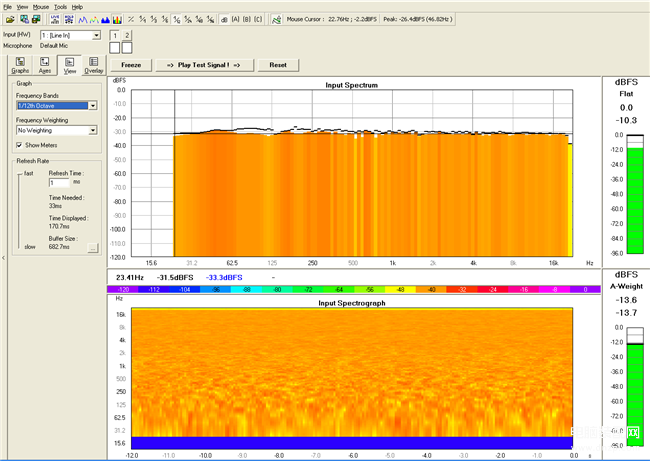Toggle the channel 2 button

(127, 36)
